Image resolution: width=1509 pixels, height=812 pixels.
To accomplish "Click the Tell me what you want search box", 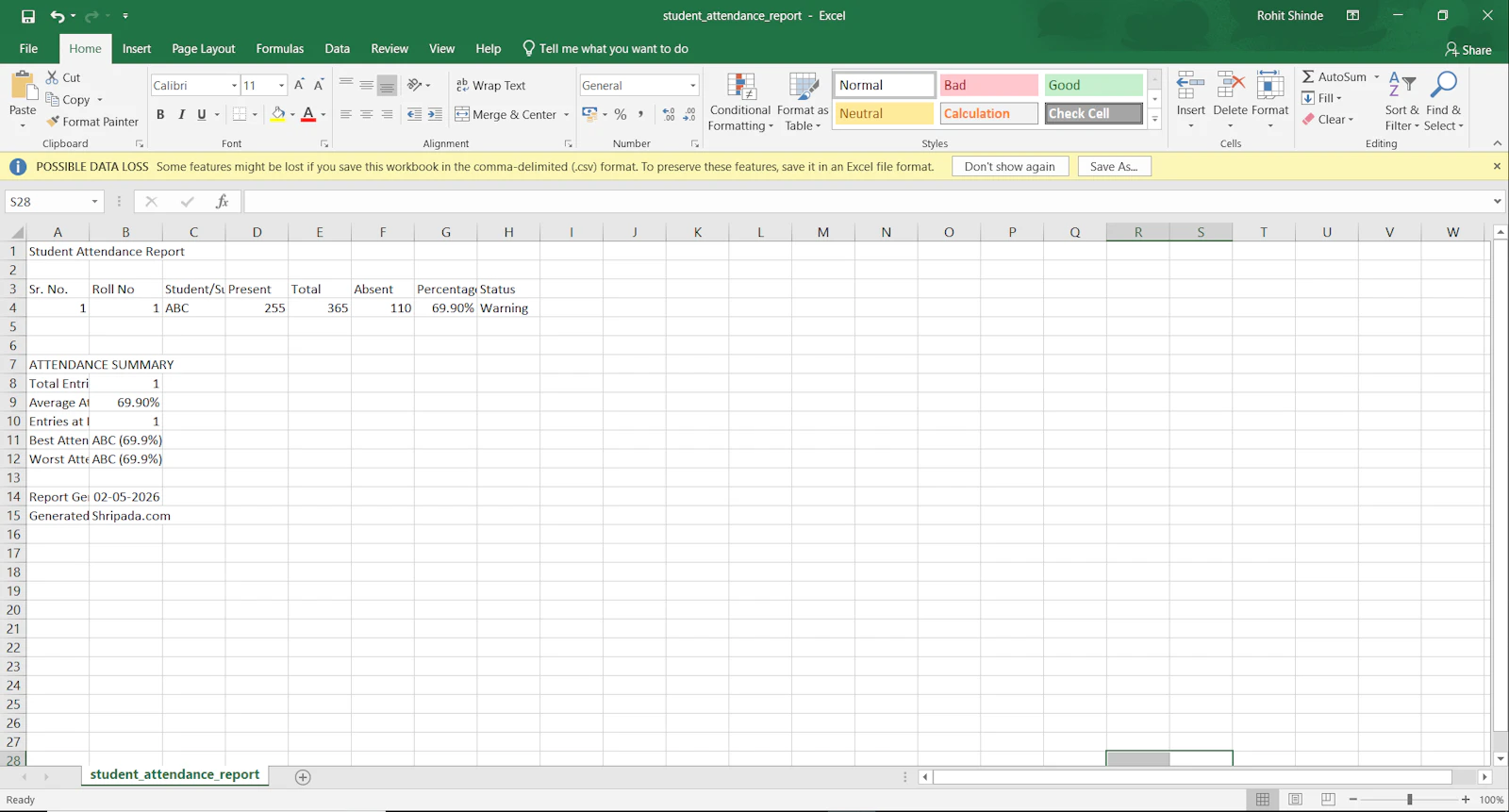I will coord(605,49).
